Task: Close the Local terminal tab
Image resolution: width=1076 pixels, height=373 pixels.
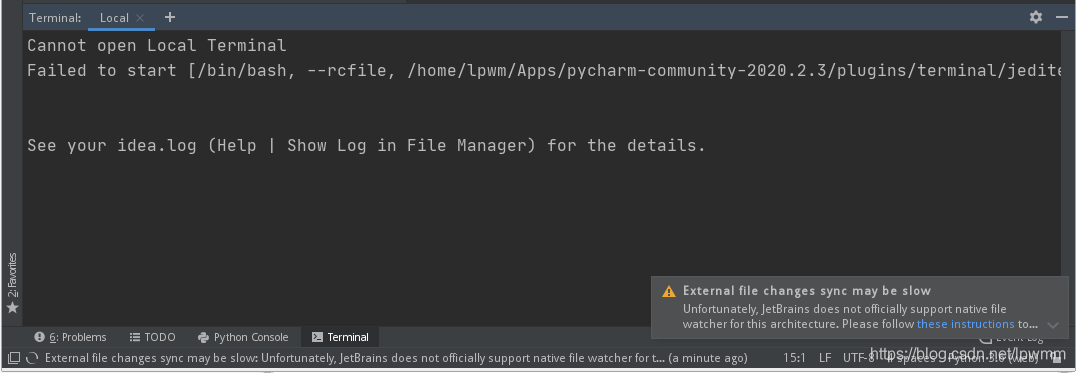Action: pyautogui.click(x=140, y=18)
